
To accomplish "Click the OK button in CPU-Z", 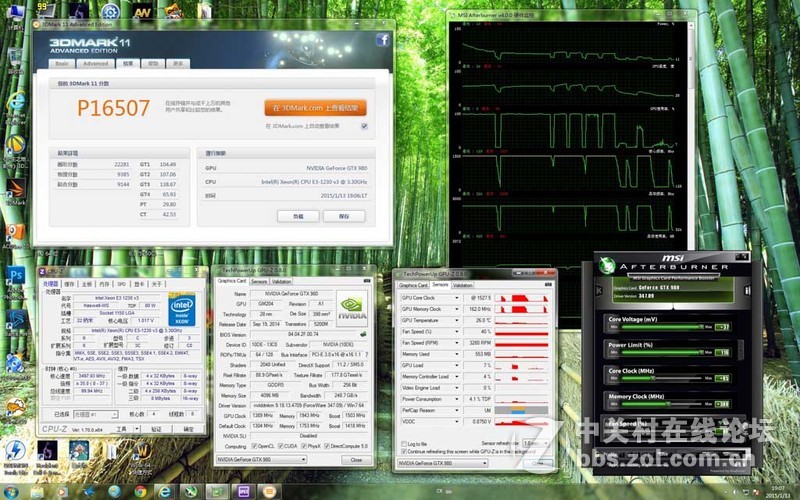I will point(188,429).
